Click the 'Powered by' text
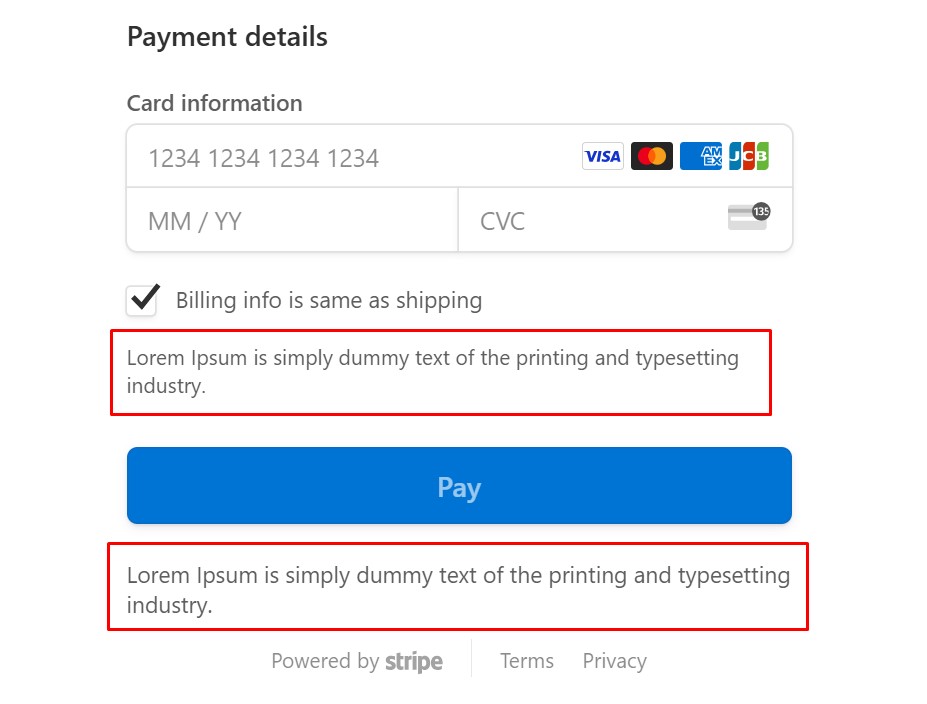 325,661
